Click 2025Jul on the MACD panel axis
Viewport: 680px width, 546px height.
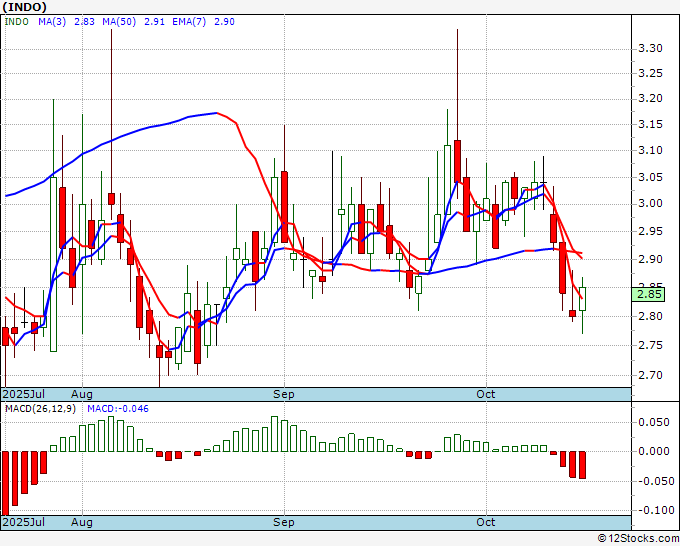pos(24,522)
